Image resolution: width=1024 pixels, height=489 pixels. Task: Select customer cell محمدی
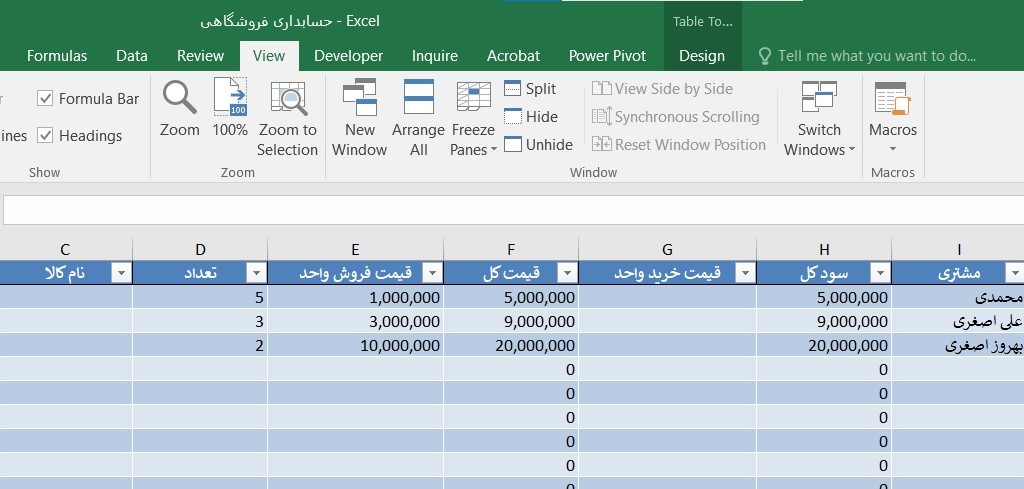pyautogui.click(x=958, y=298)
